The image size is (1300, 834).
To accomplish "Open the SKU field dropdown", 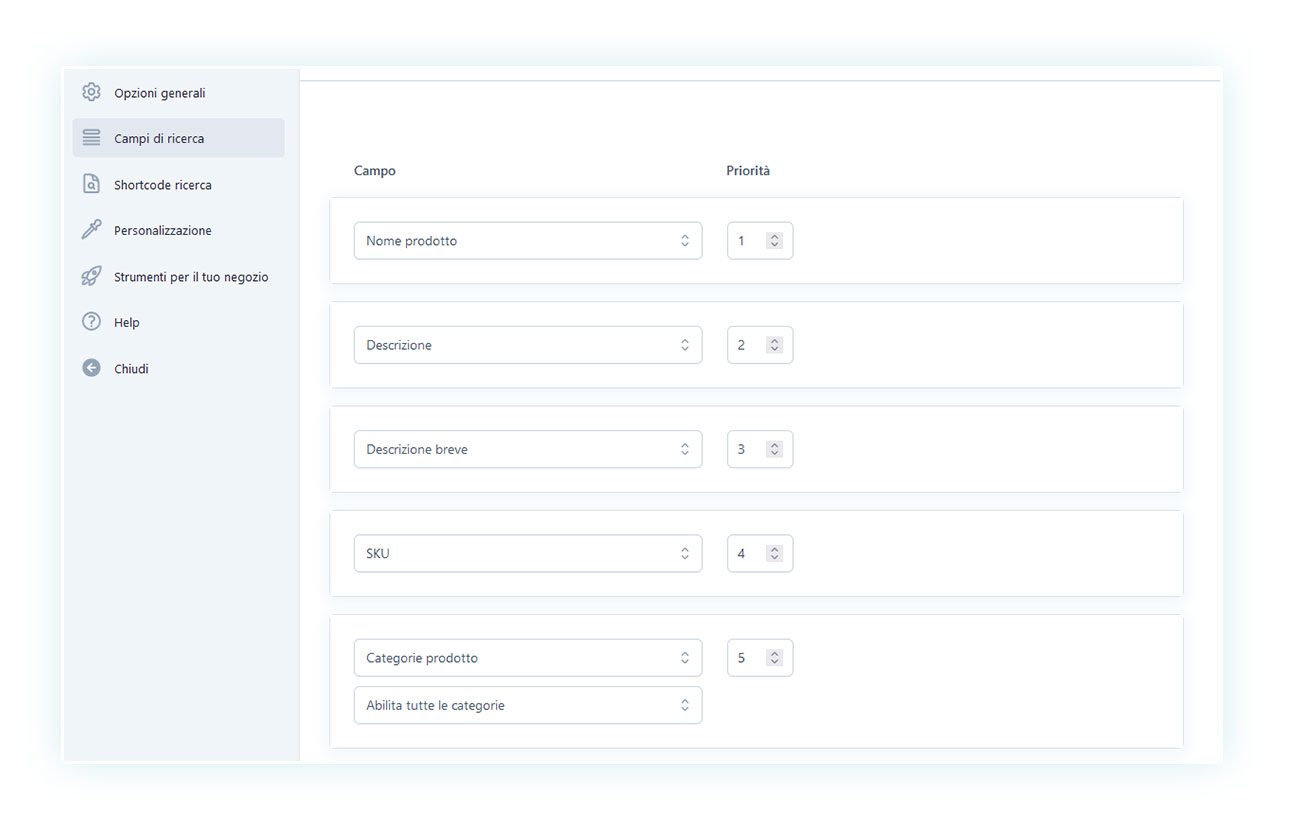I will pyautogui.click(x=528, y=553).
